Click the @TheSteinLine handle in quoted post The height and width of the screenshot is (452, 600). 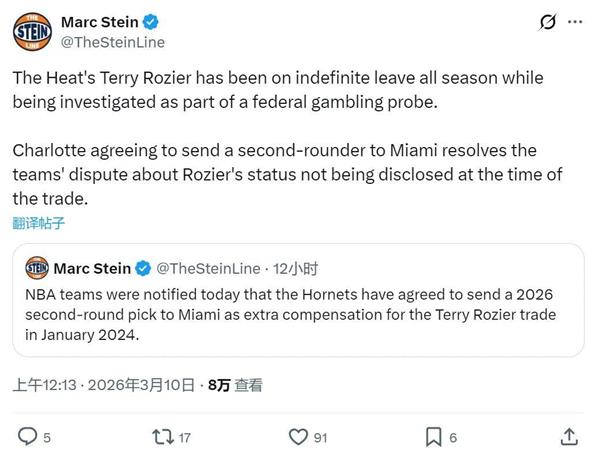[x=212, y=268]
